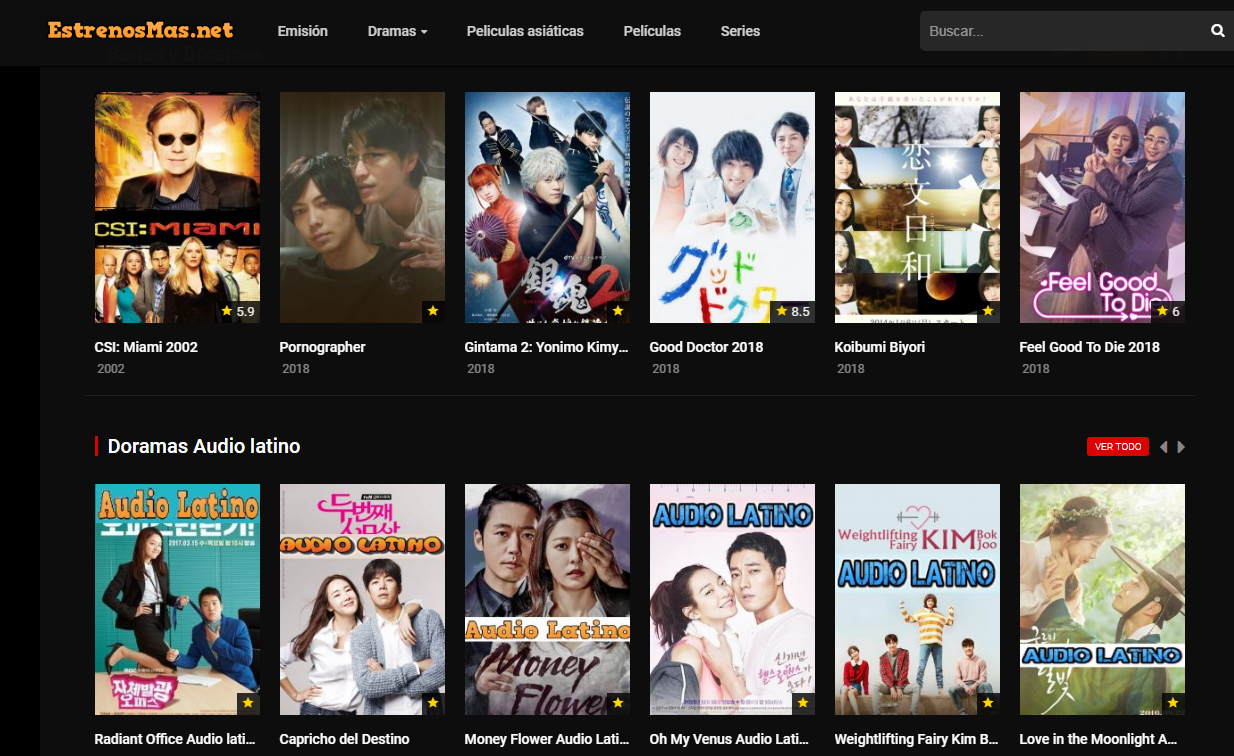This screenshot has height=756, width=1234.
Task: Click the EstrenosMas.net logo
Action: pos(140,30)
